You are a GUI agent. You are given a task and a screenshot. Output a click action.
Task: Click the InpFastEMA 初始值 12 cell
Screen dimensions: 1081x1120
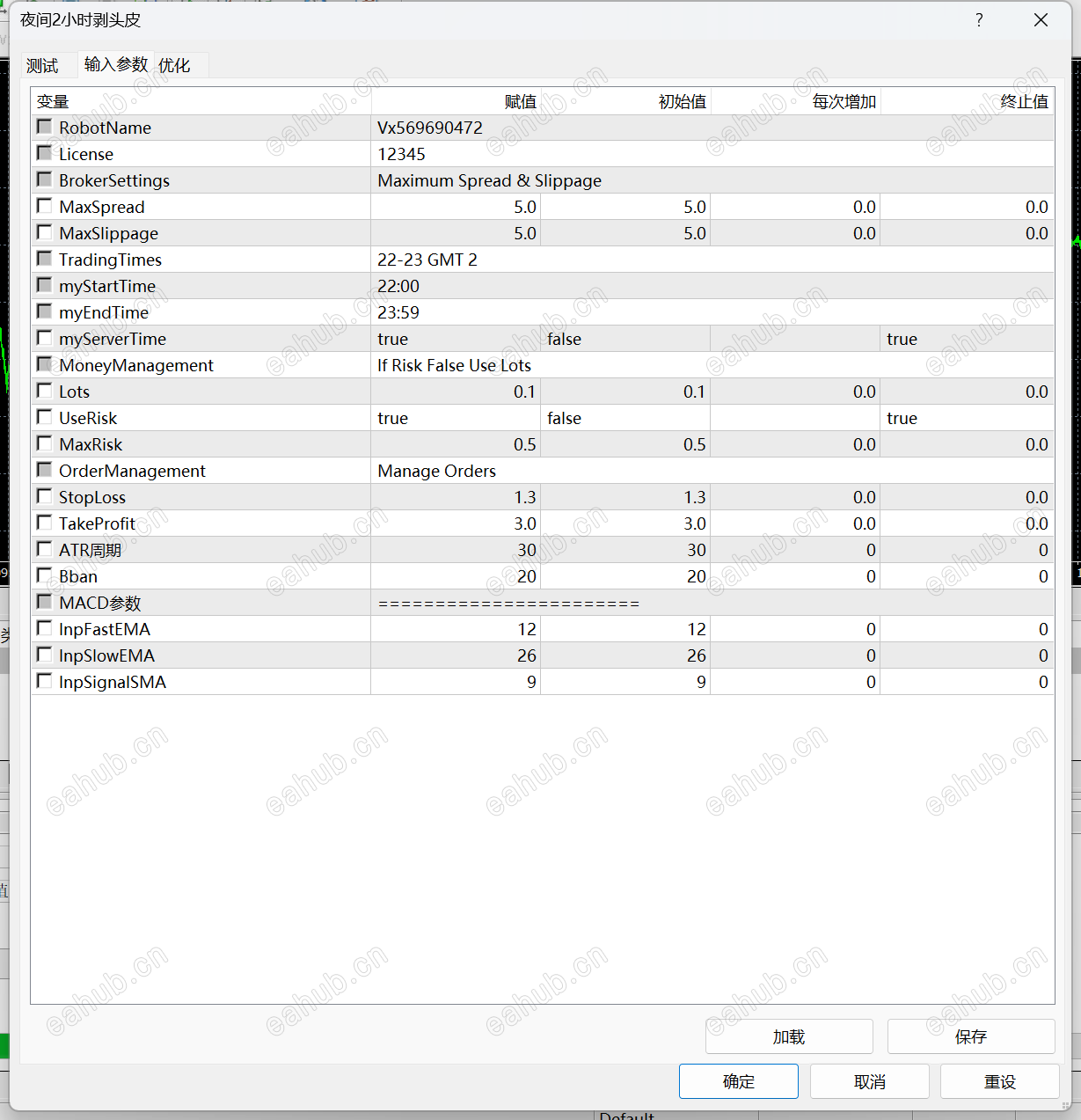tap(625, 629)
